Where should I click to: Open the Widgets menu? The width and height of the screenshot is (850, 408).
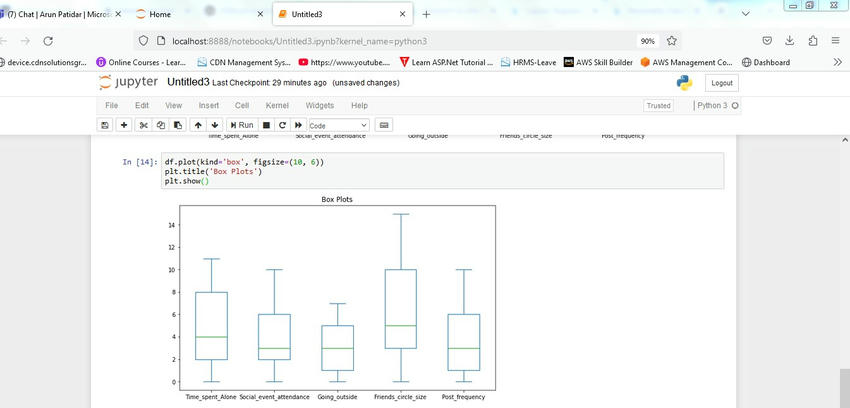320,106
